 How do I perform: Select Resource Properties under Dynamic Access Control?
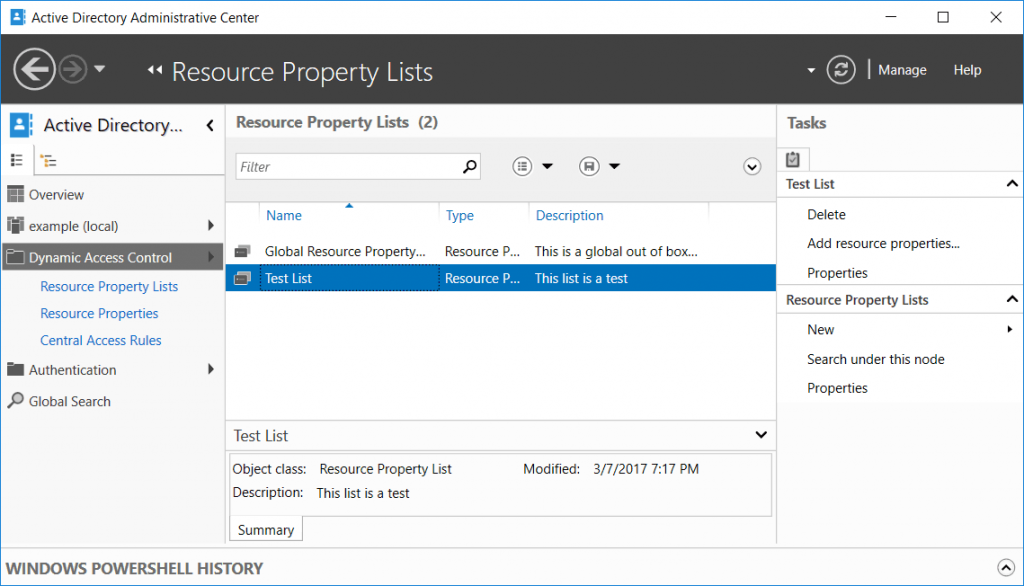[102, 313]
